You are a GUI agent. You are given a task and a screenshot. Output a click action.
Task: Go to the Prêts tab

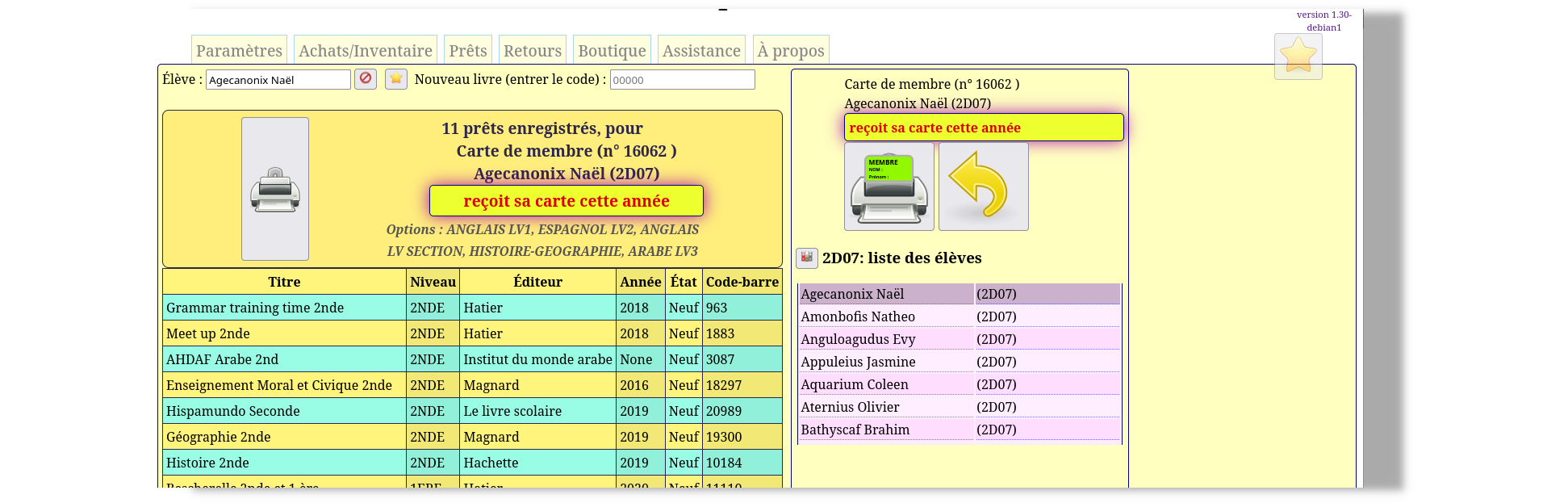coord(468,51)
